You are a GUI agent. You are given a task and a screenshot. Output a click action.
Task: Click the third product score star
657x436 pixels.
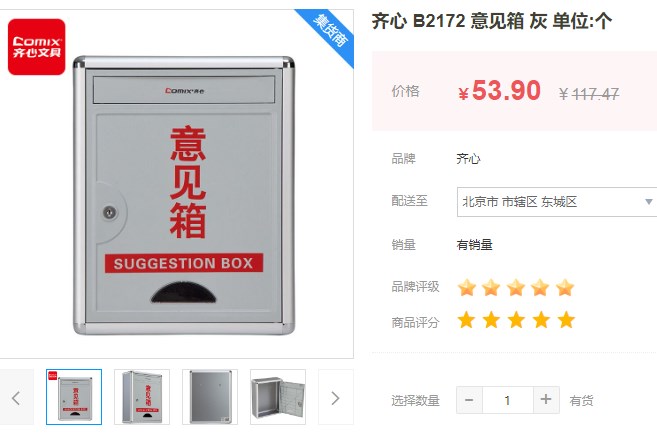(516, 320)
